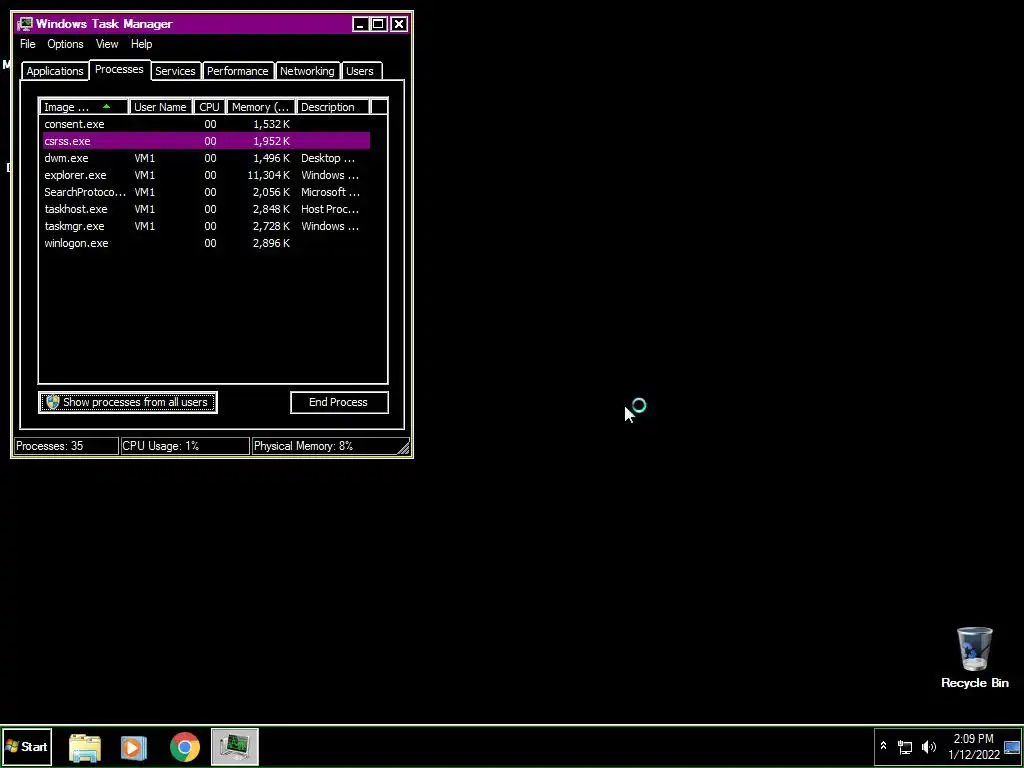
Task: Select the Processes tab
Action: tap(119, 69)
